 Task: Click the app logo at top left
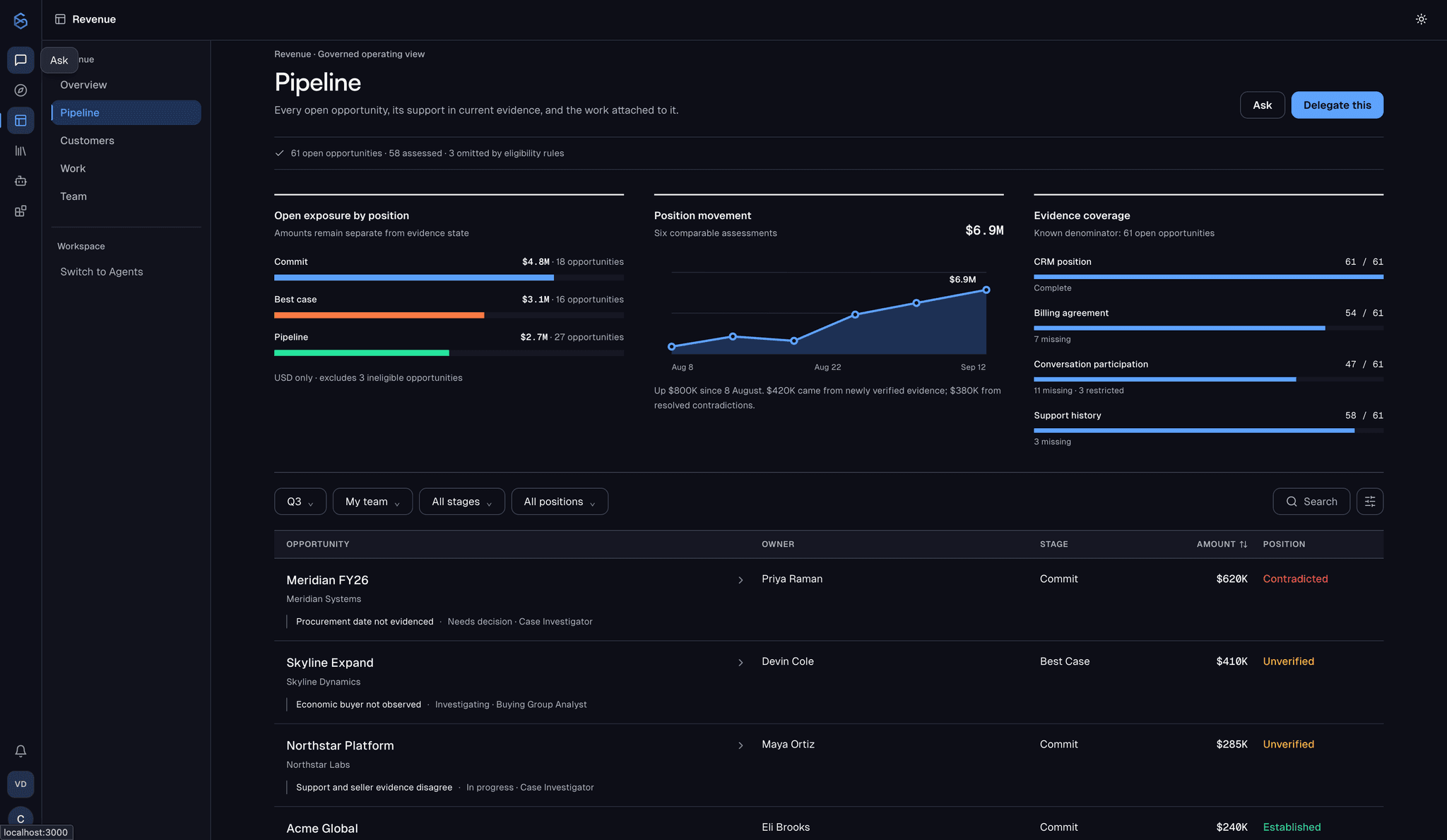20,20
